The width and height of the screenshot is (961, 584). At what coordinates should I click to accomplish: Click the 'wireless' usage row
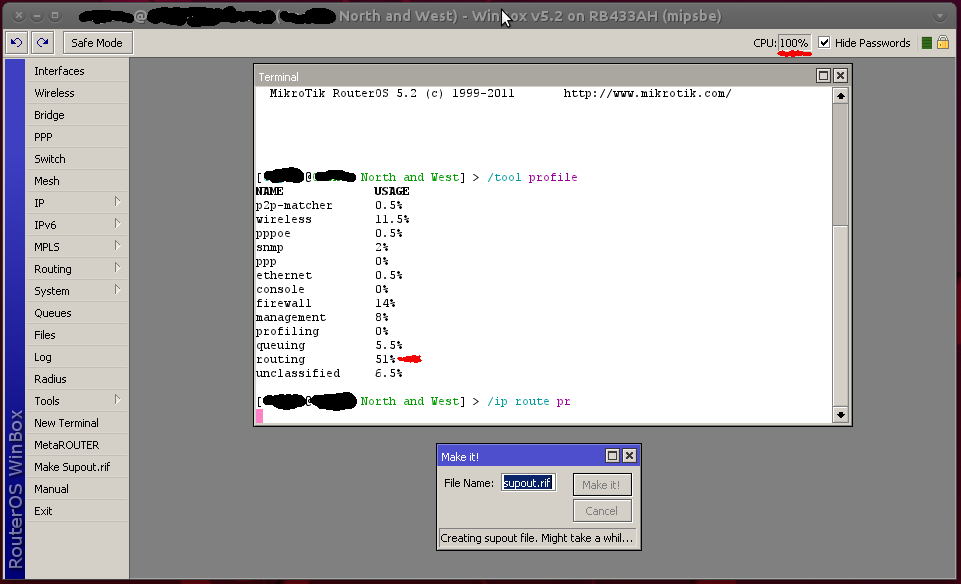tap(332, 219)
